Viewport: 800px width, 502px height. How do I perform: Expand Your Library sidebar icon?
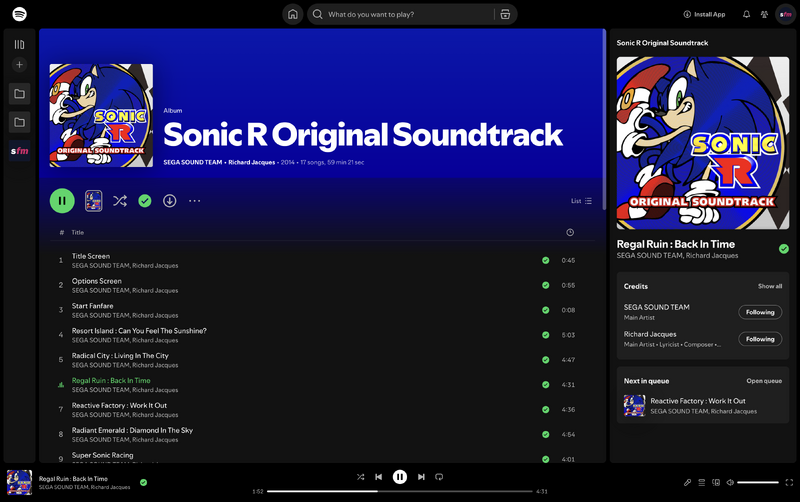(x=19, y=44)
